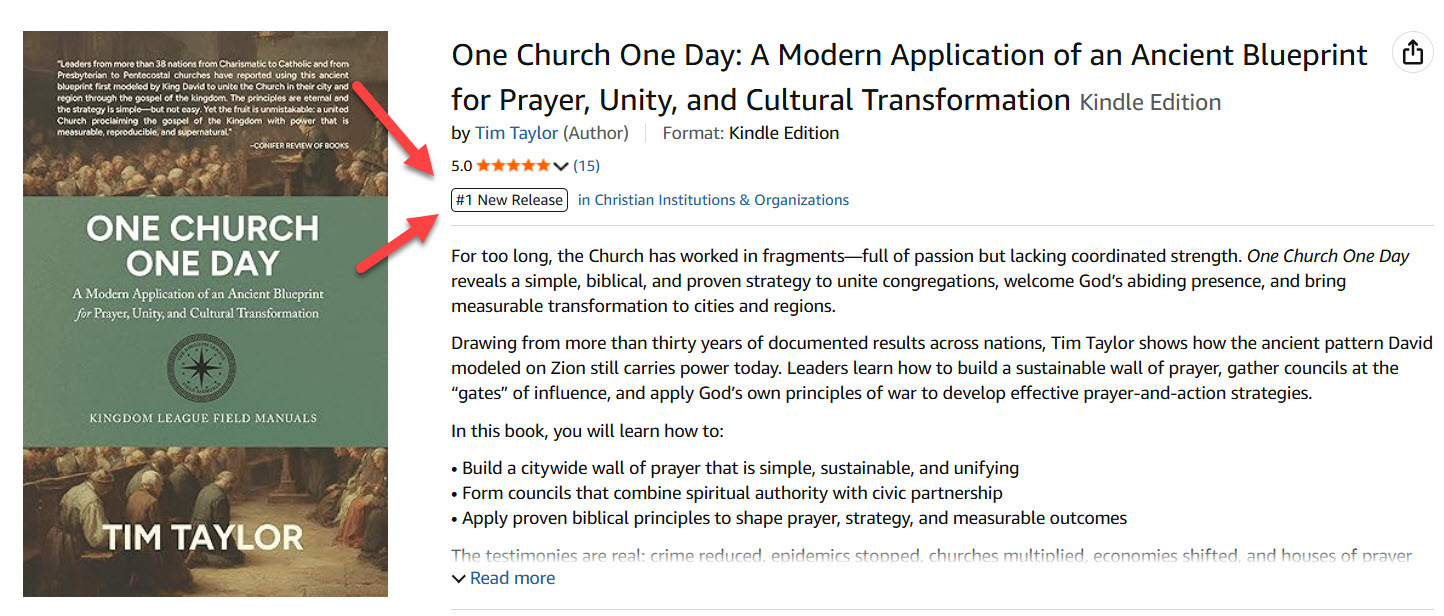Viewport: 1444px width, 616px height.
Task: Click the TIM TAYLOR name on the cover
Action: tap(204, 537)
